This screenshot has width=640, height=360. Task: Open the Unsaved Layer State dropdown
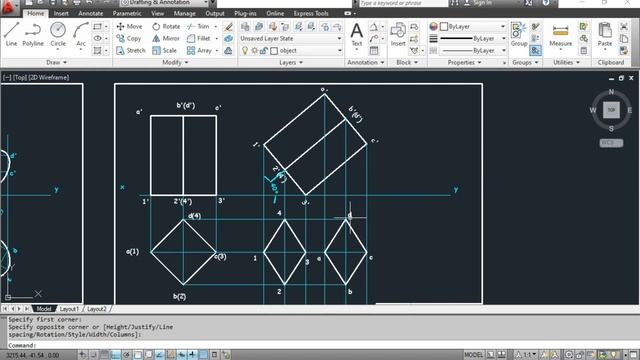pyautogui.click(x=291, y=38)
